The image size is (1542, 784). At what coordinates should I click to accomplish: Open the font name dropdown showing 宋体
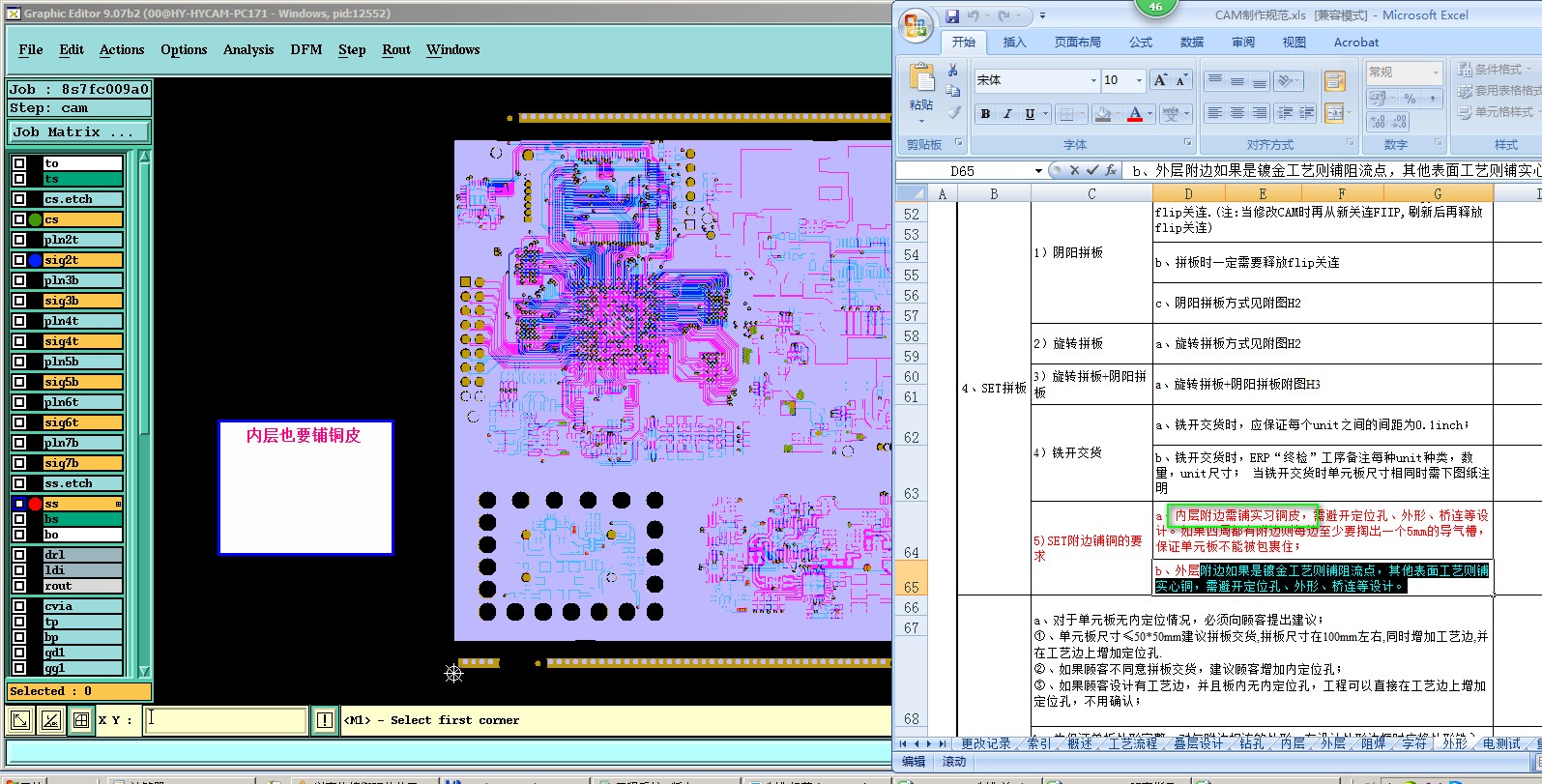1093,80
